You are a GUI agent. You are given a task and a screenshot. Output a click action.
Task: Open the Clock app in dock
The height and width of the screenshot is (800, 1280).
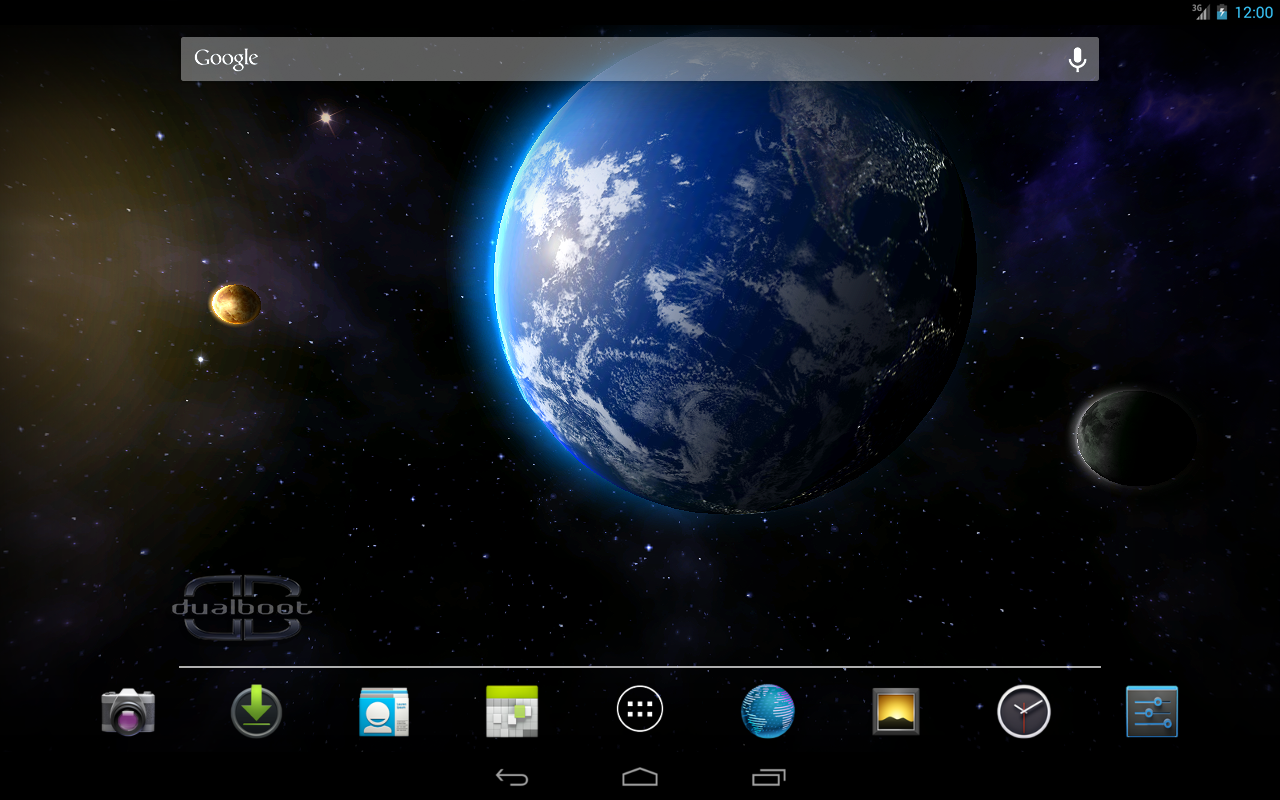pyautogui.click(x=1024, y=712)
